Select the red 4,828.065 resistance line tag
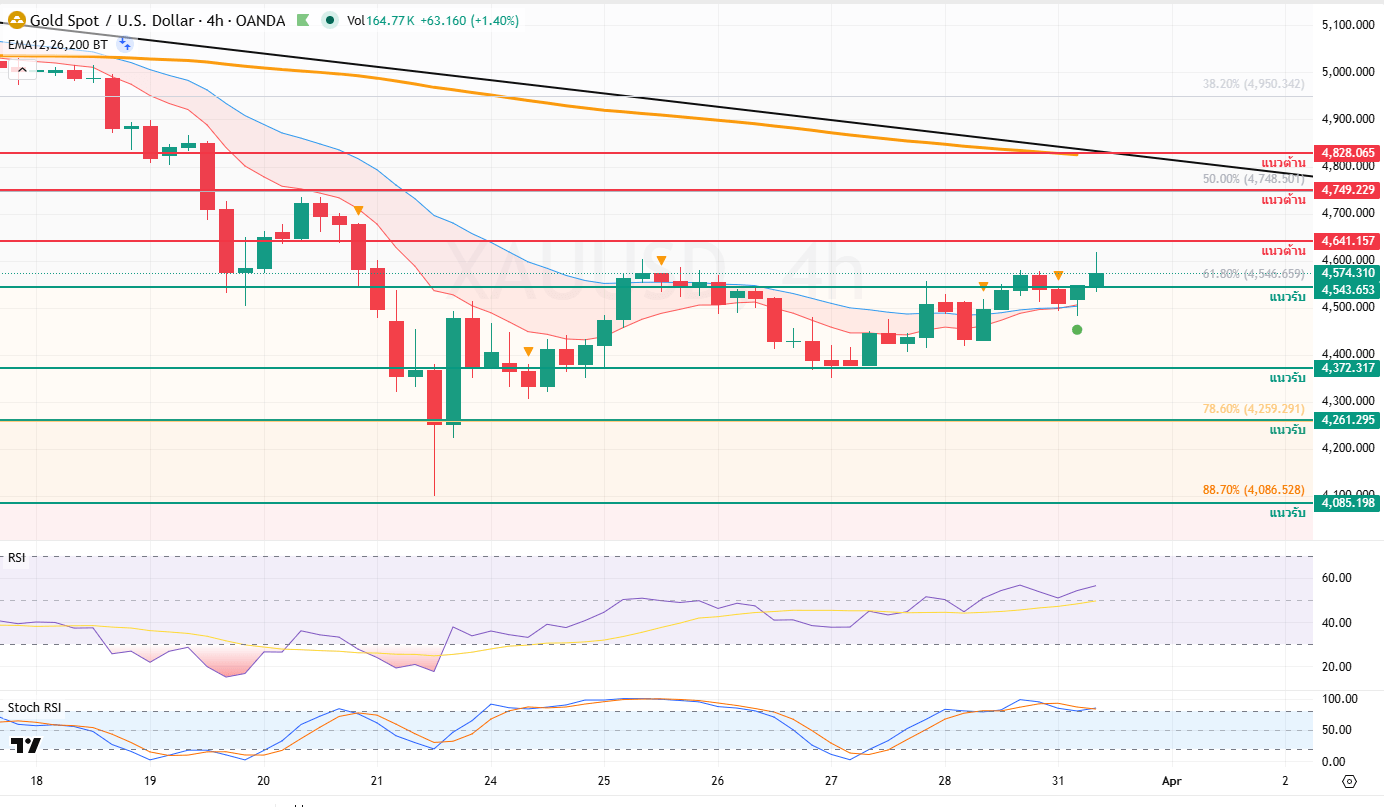 [x=1348, y=153]
